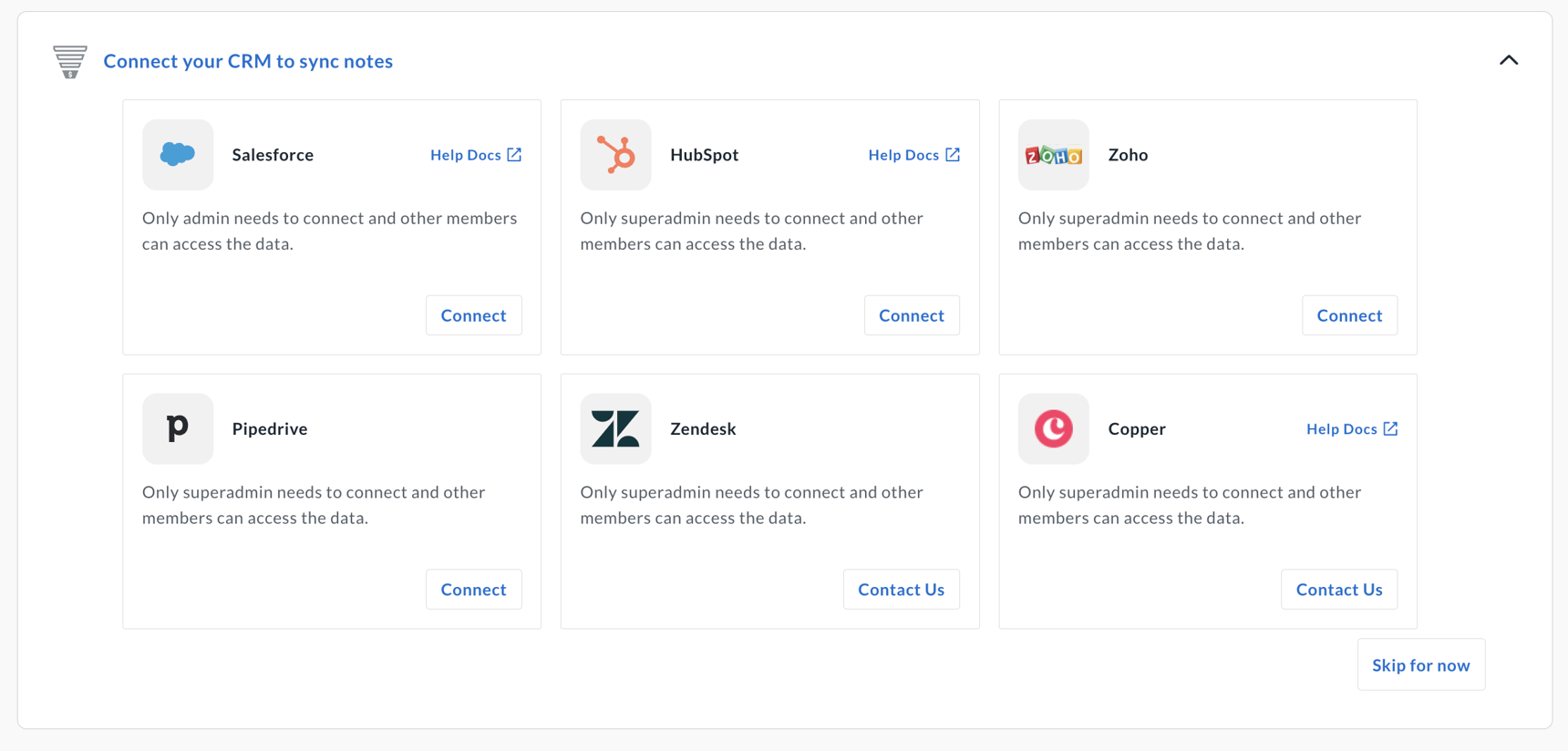Click the HubSpot sprocket logo icon
The image size is (1568, 751).
615,154
